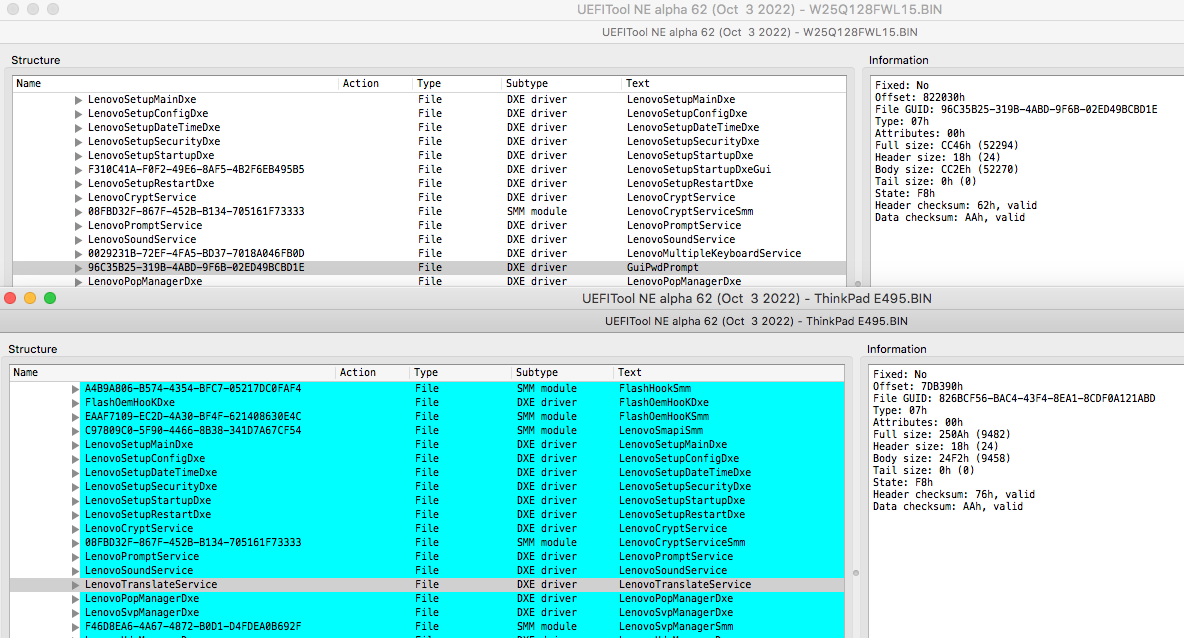Close the ThinkPad E495.BIN window
Screen dimensions: 1184x638
point(11,298)
